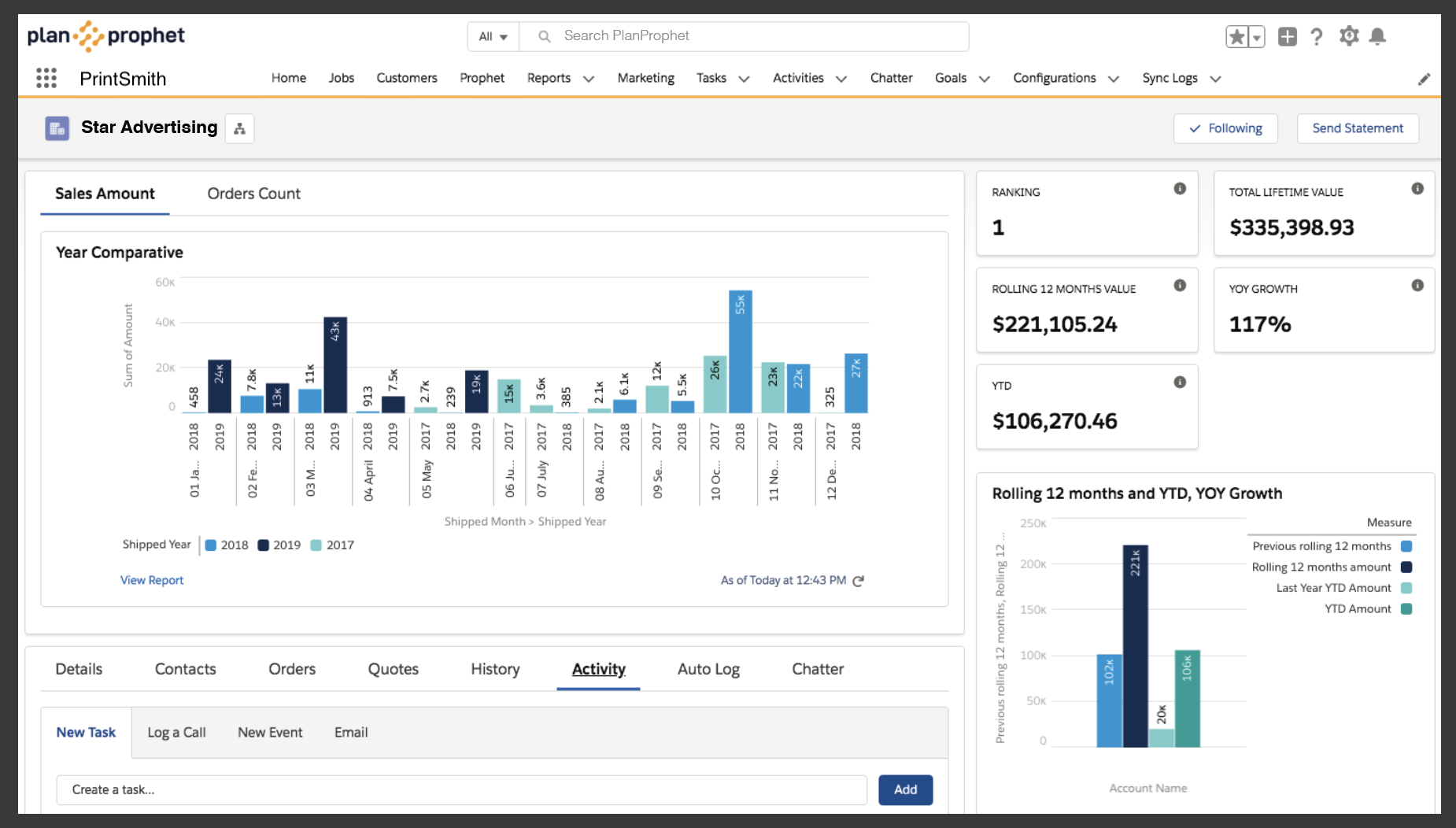Show info for Total Lifetime Value
This screenshot has width=1456, height=828.
(1417, 189)
